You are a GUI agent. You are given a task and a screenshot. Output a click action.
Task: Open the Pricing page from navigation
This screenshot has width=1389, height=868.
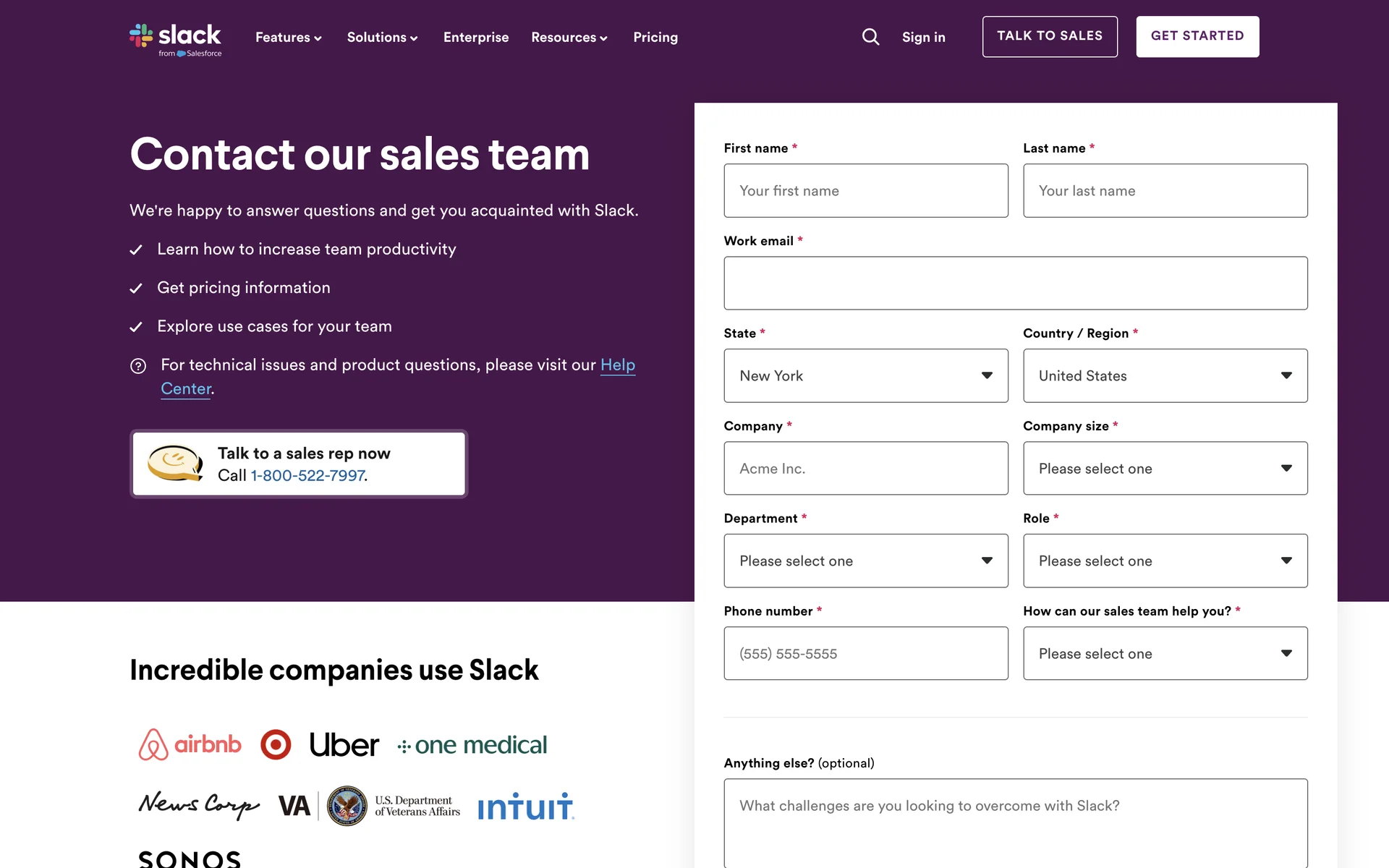click(655, 38)
